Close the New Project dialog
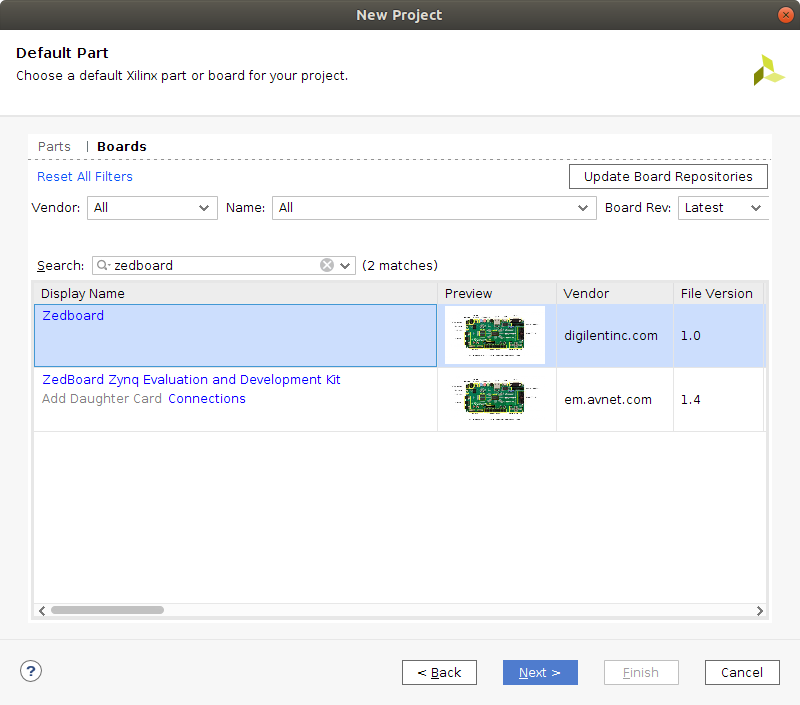Viewport: 800px width, 705px height. coord(786,15)
